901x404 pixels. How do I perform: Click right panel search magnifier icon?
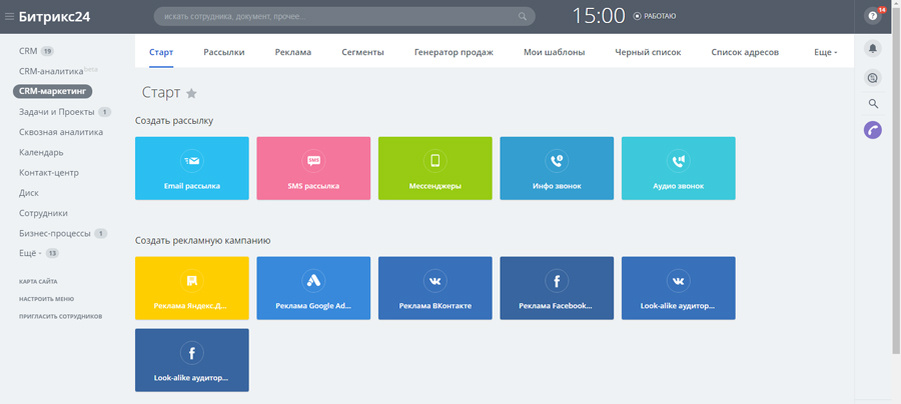pyautogui.click(x=872, y=104)
